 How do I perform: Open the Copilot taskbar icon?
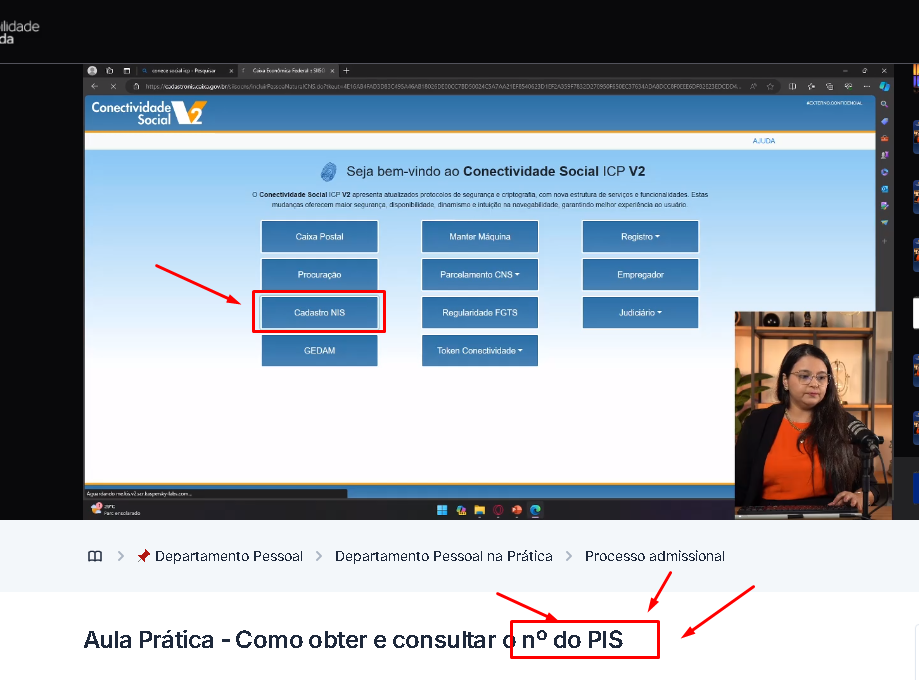pos(461,510)
